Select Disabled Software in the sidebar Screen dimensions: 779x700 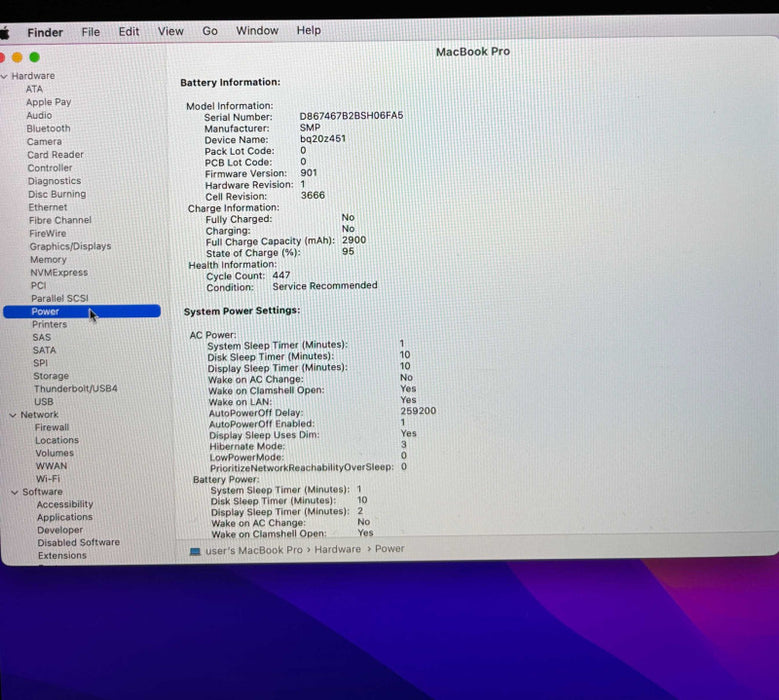[78, 543]
